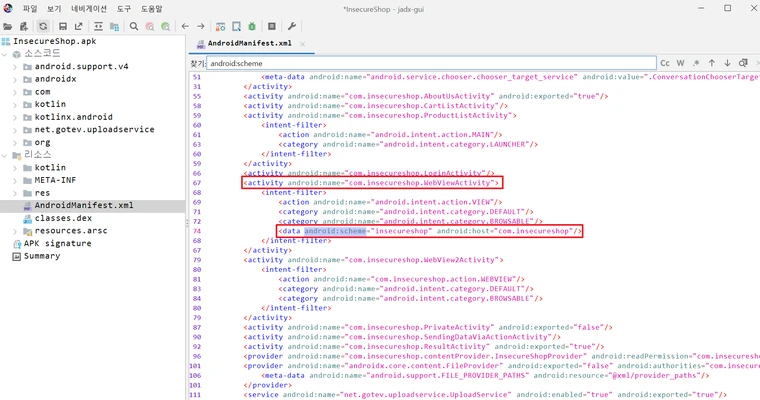760x400 pixels.
Task: Click the UploadService service line
Action: (485, 395)
